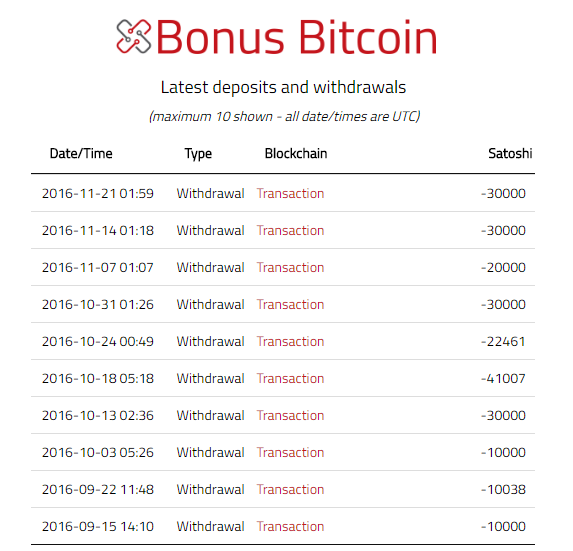Open Transaction link for 2016-11-07 withdrawal
The height and width of the screenshot is (551, 573).
tap(290, 267)
